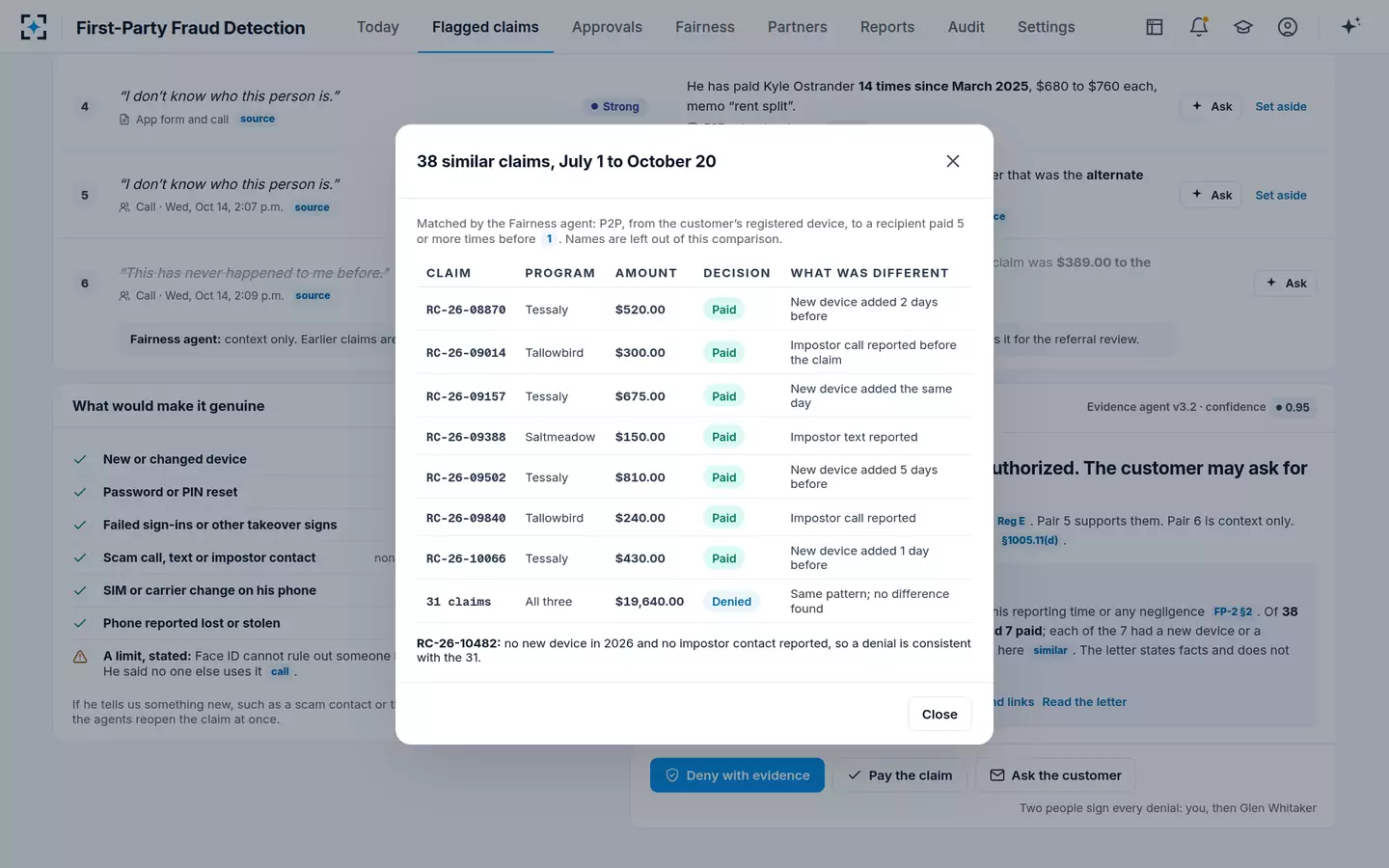Click the checkmark beside New or changed device
The image size is (1389, 868).
click(81, 459)
